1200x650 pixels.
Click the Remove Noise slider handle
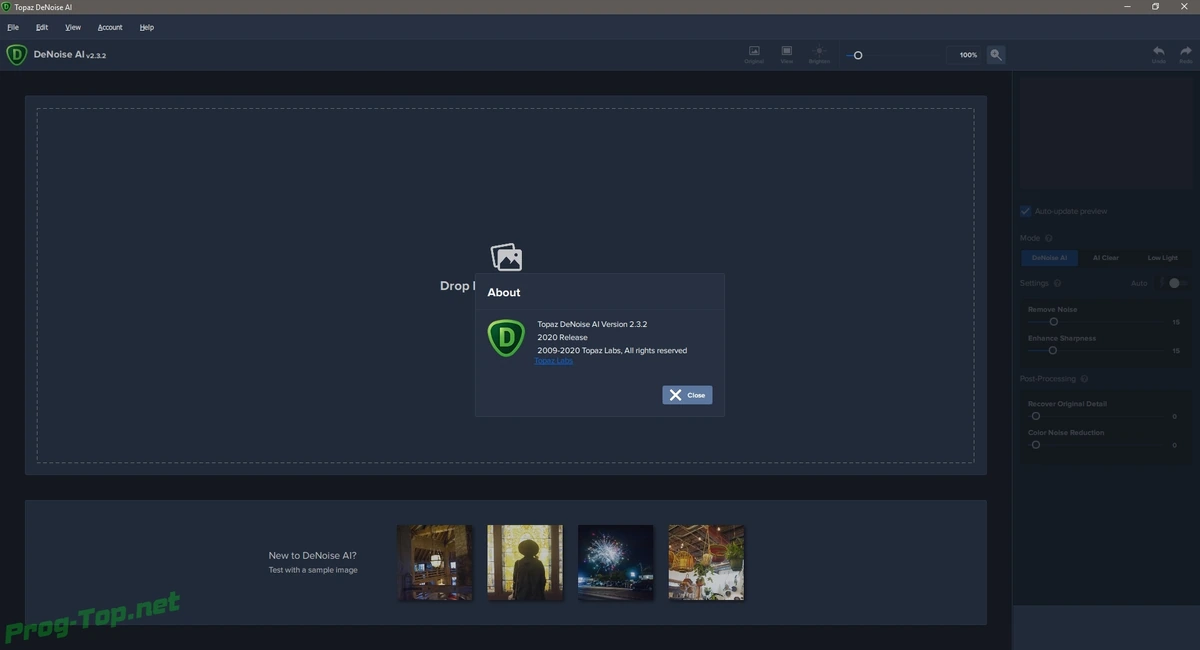click(x=1053, y=322)
